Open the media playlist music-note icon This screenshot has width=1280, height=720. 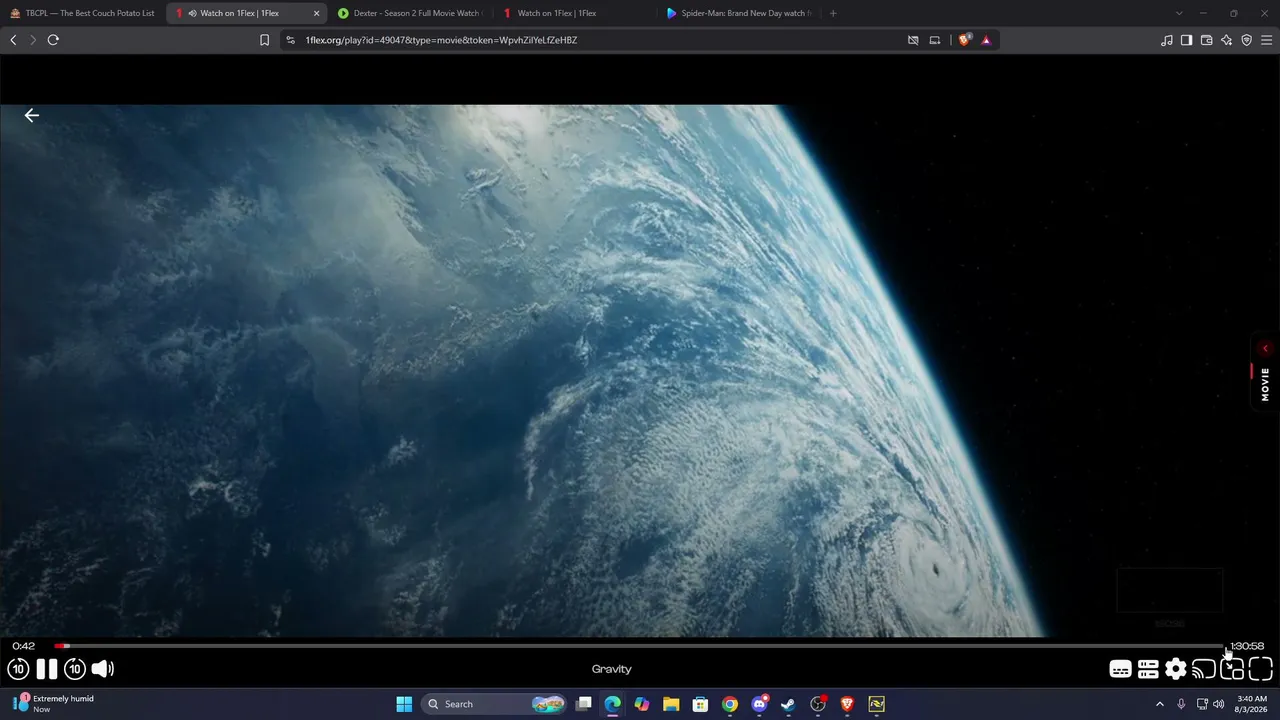[x=1166, y=40]
